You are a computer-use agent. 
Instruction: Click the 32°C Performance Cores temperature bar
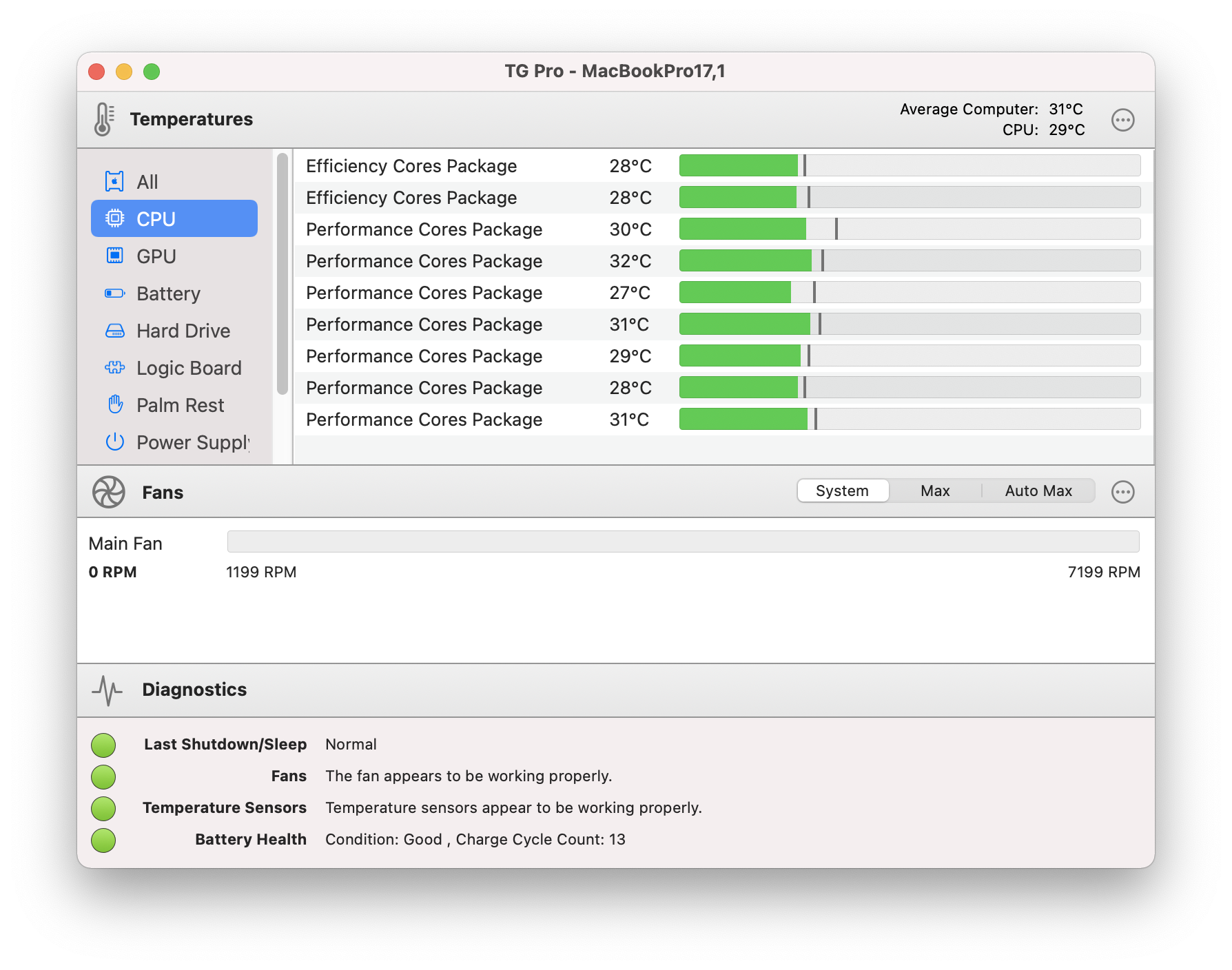910,260
